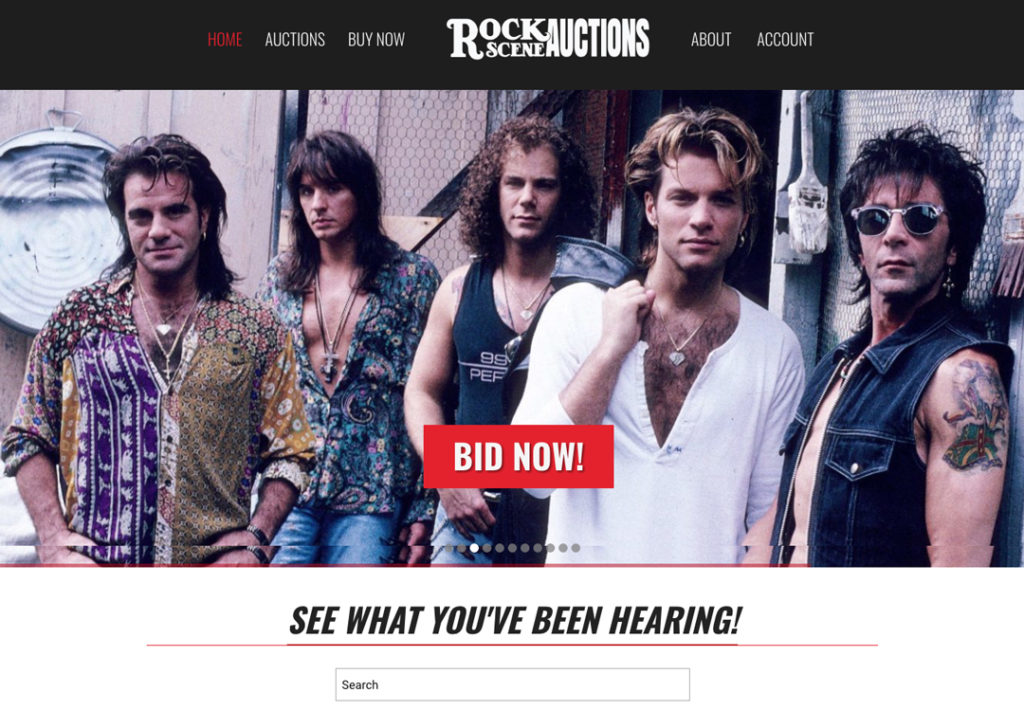This screenshot has height=711, width=1024.
Task: Click the red Bid Now! button
Action: click(x=519, y=456)
